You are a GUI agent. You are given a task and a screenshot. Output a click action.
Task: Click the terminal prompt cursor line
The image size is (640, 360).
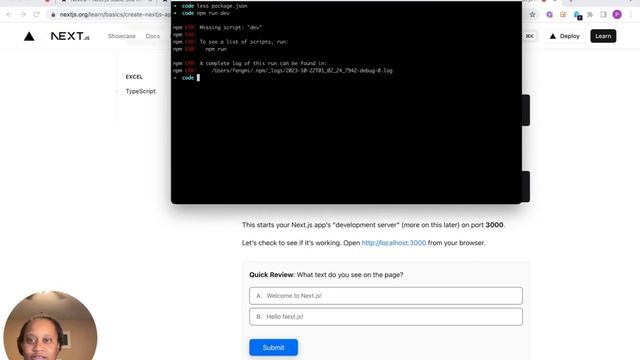click(187, 78)
